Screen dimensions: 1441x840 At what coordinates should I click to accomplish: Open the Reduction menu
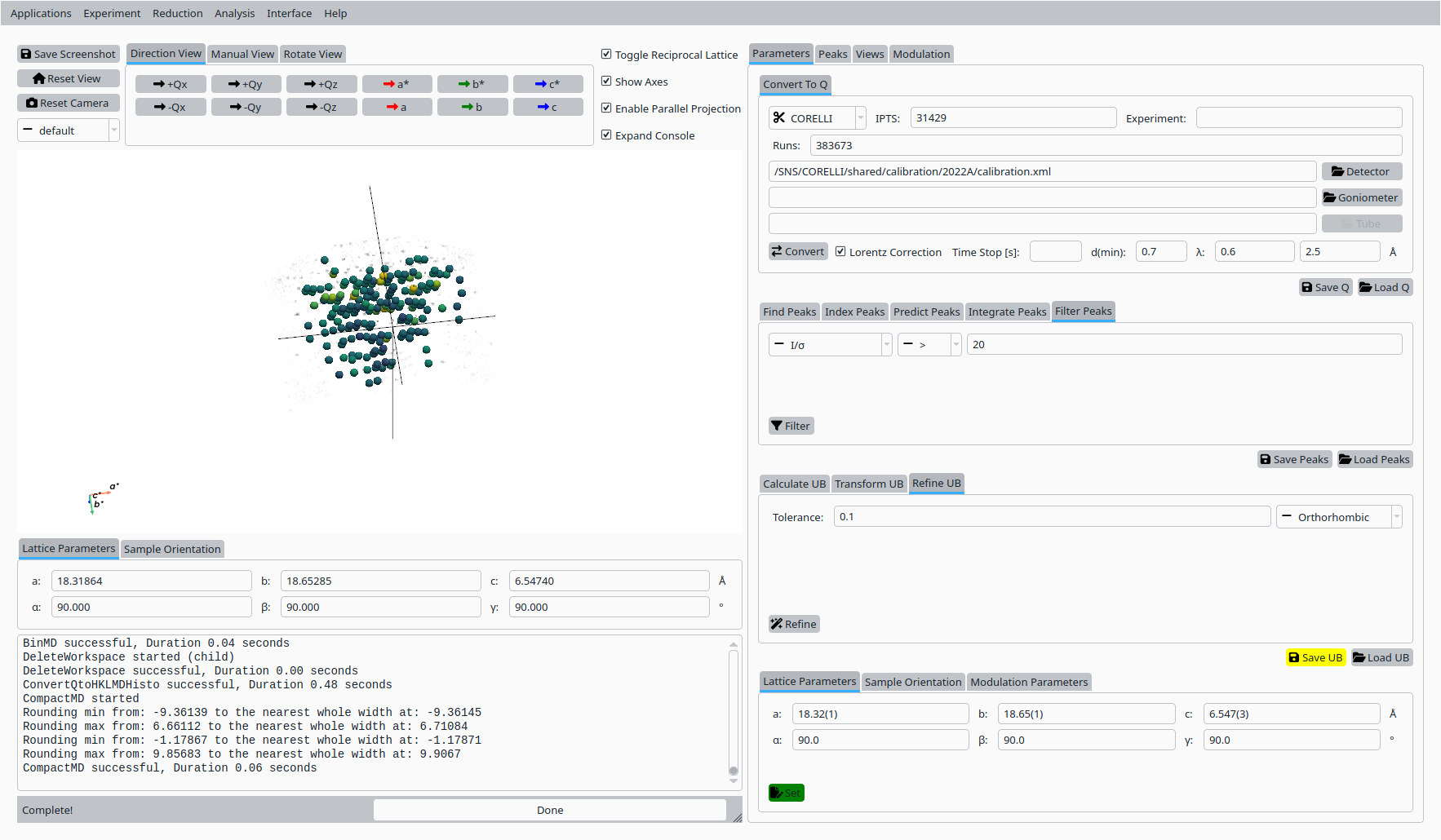177,13
